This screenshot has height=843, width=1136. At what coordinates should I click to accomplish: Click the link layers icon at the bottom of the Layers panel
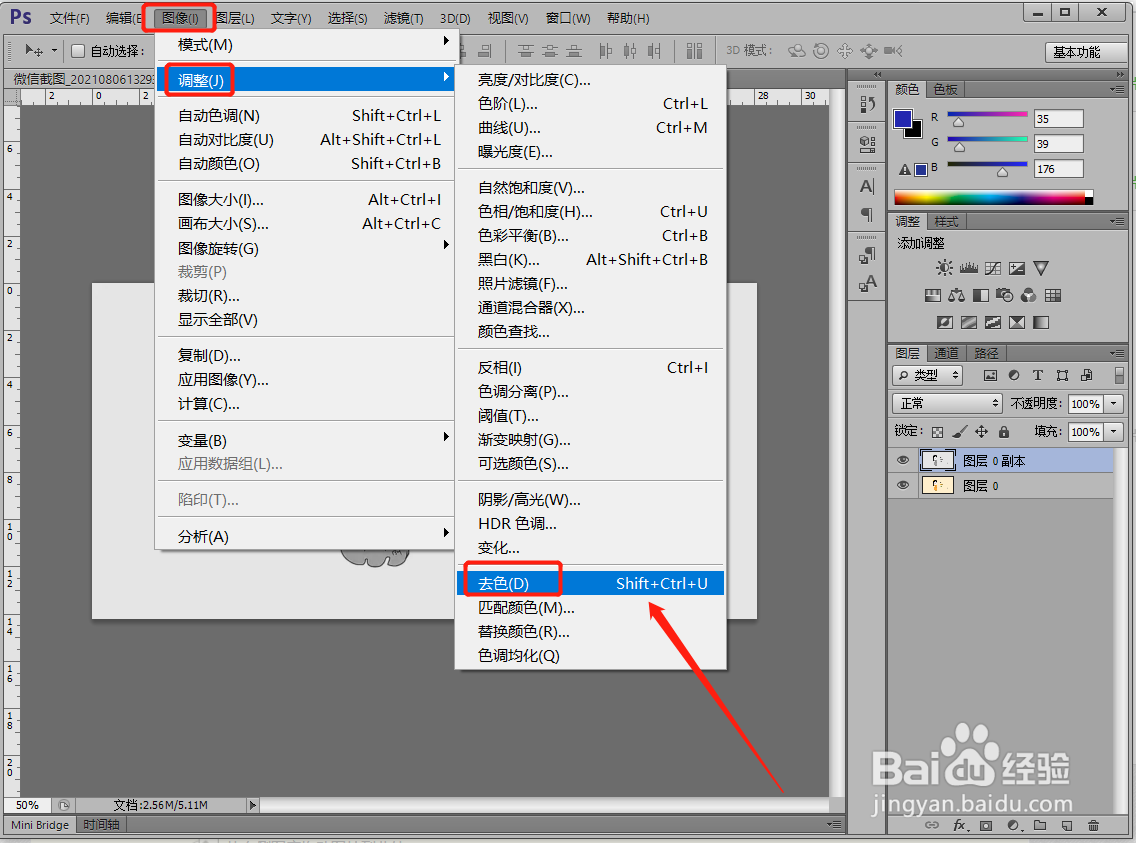tap(932, 826)
